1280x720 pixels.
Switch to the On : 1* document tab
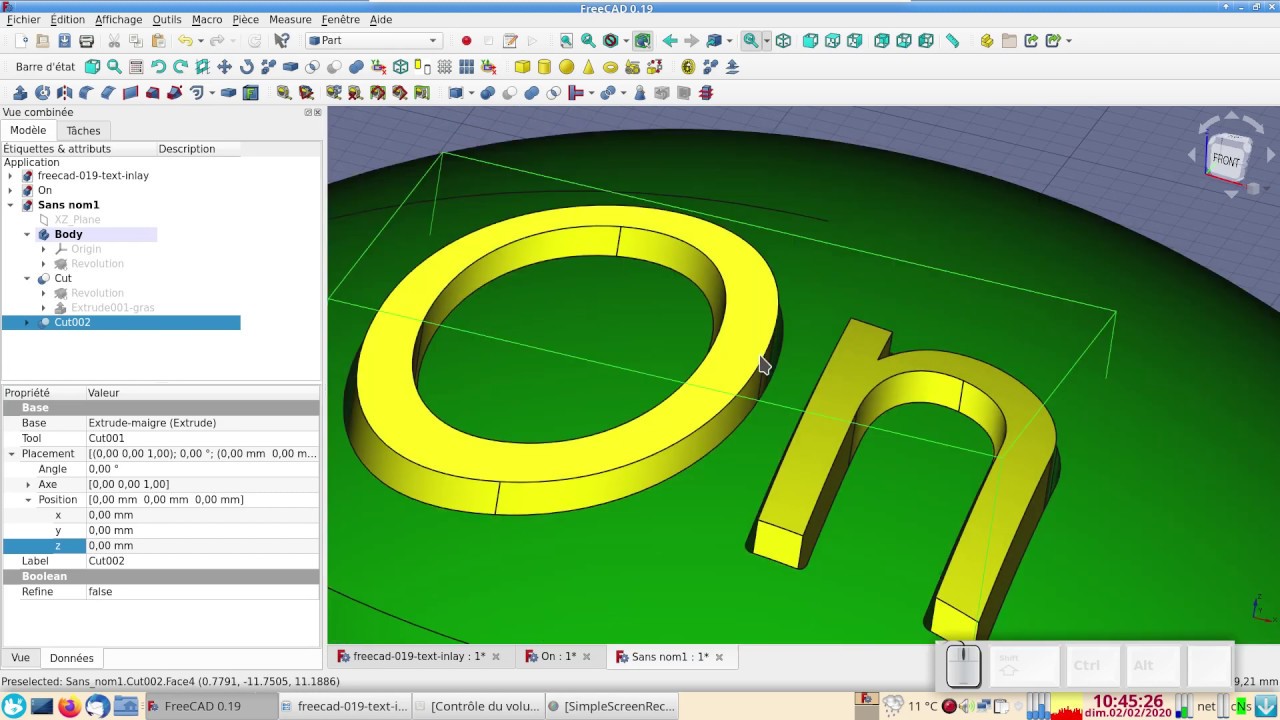coord(558,657)
